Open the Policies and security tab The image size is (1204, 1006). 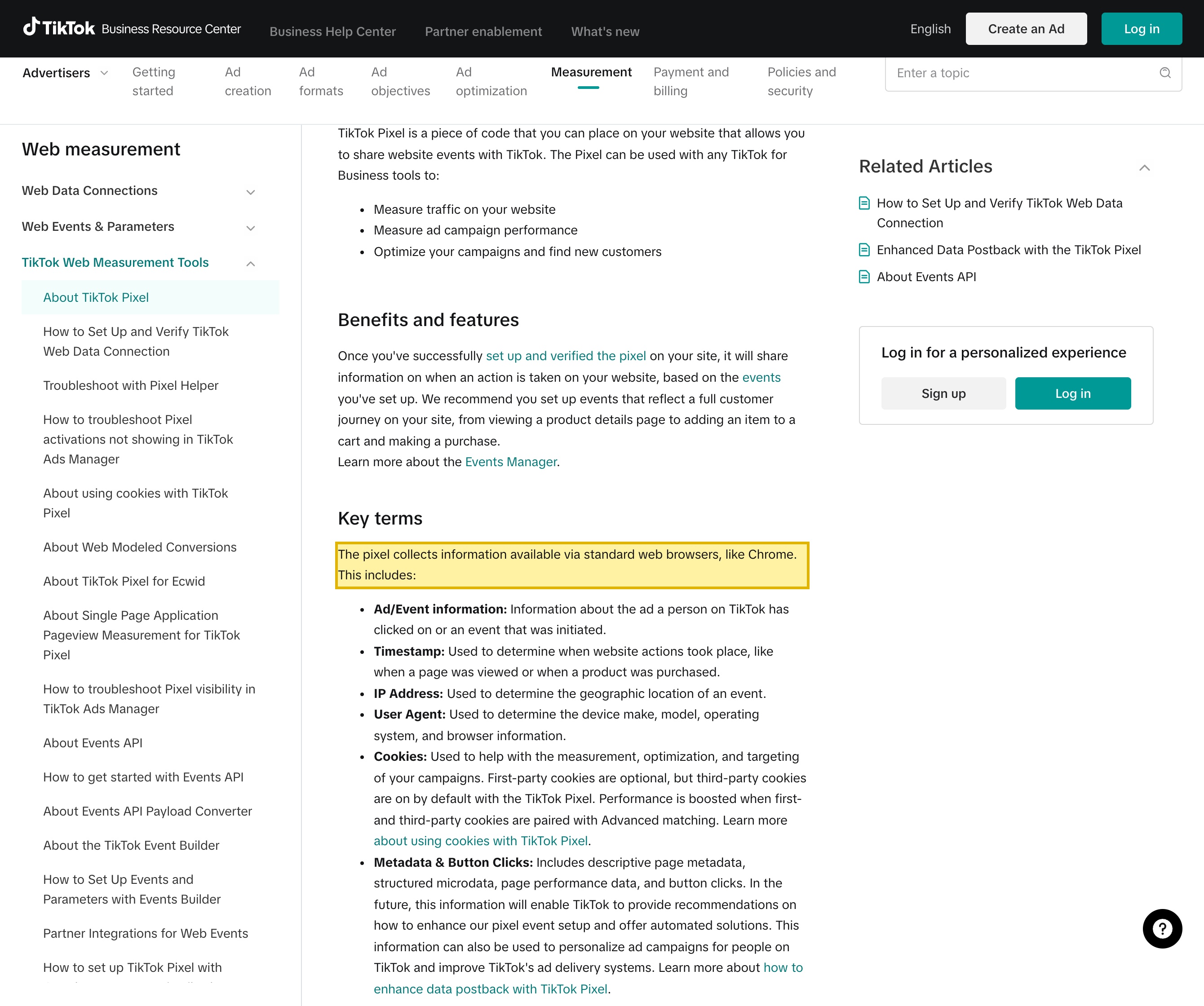coord(801,81)
